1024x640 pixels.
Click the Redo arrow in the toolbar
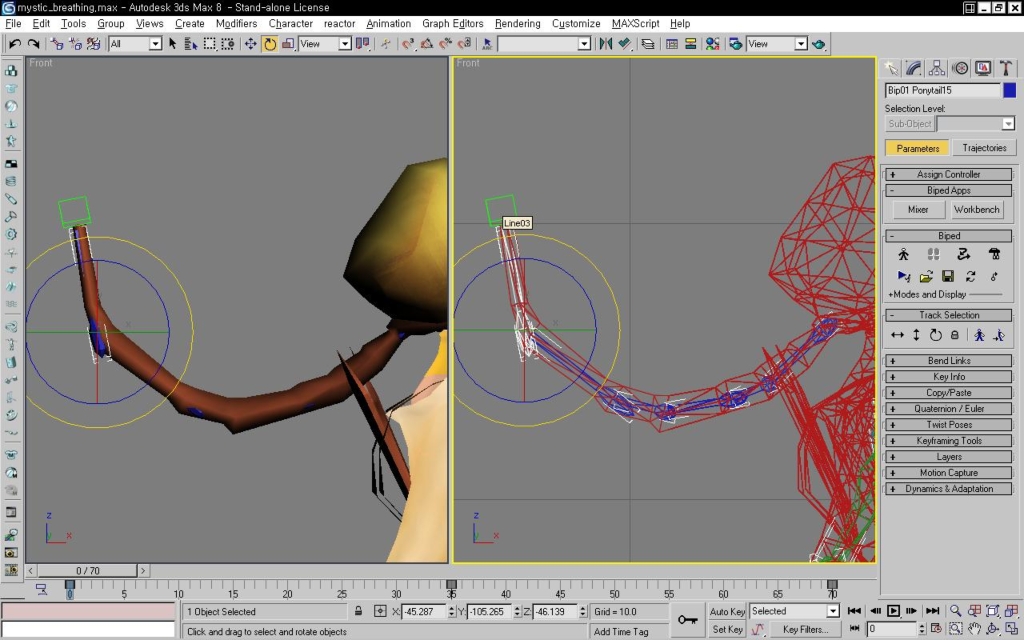[x=33, y=44]
